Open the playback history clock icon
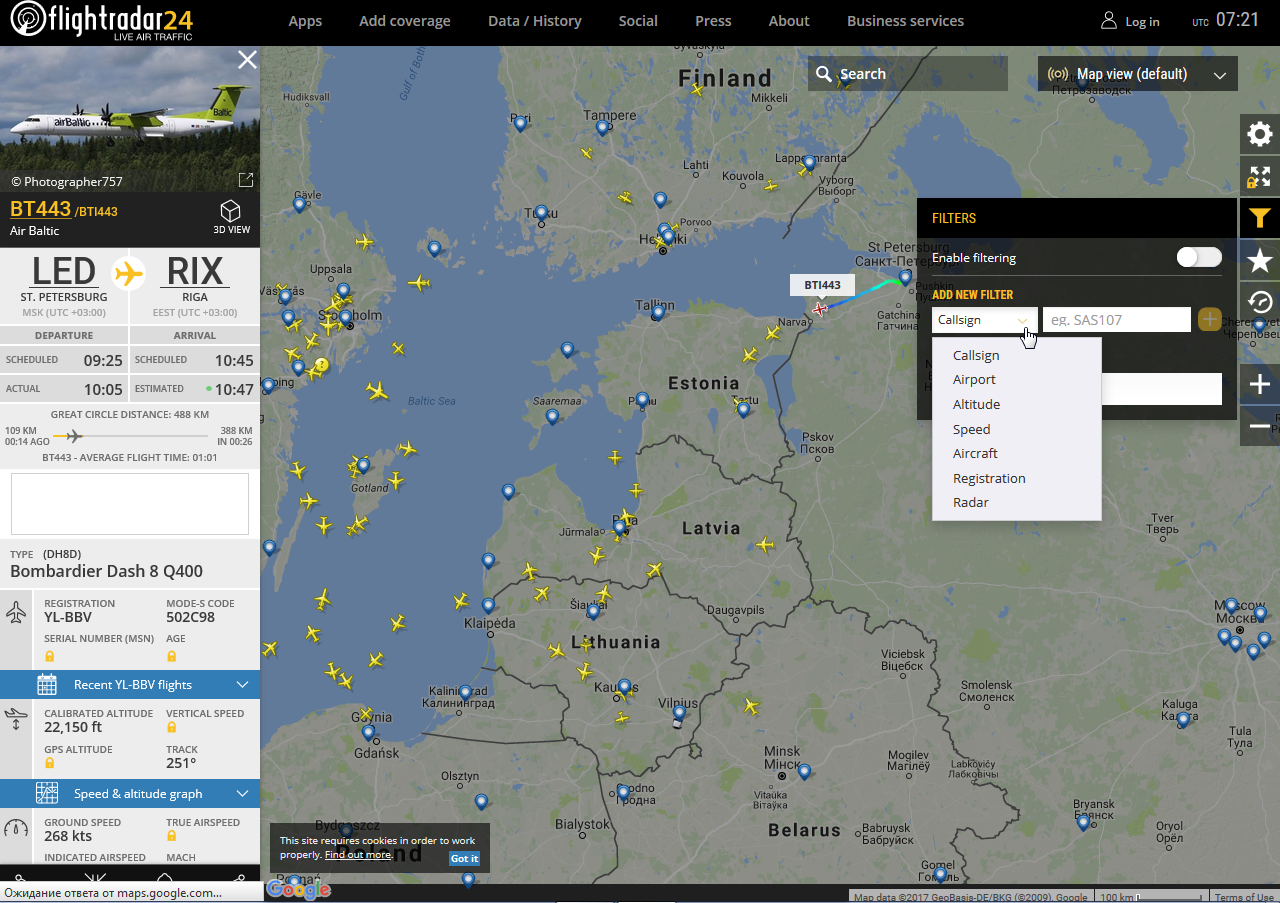 [1260, 302]
